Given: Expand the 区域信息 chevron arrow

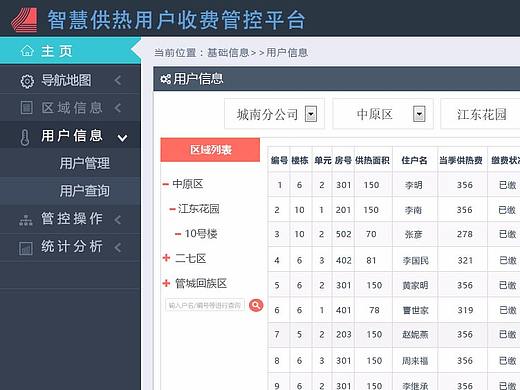Looking at the screenshot, I should [x=118, y=108].
